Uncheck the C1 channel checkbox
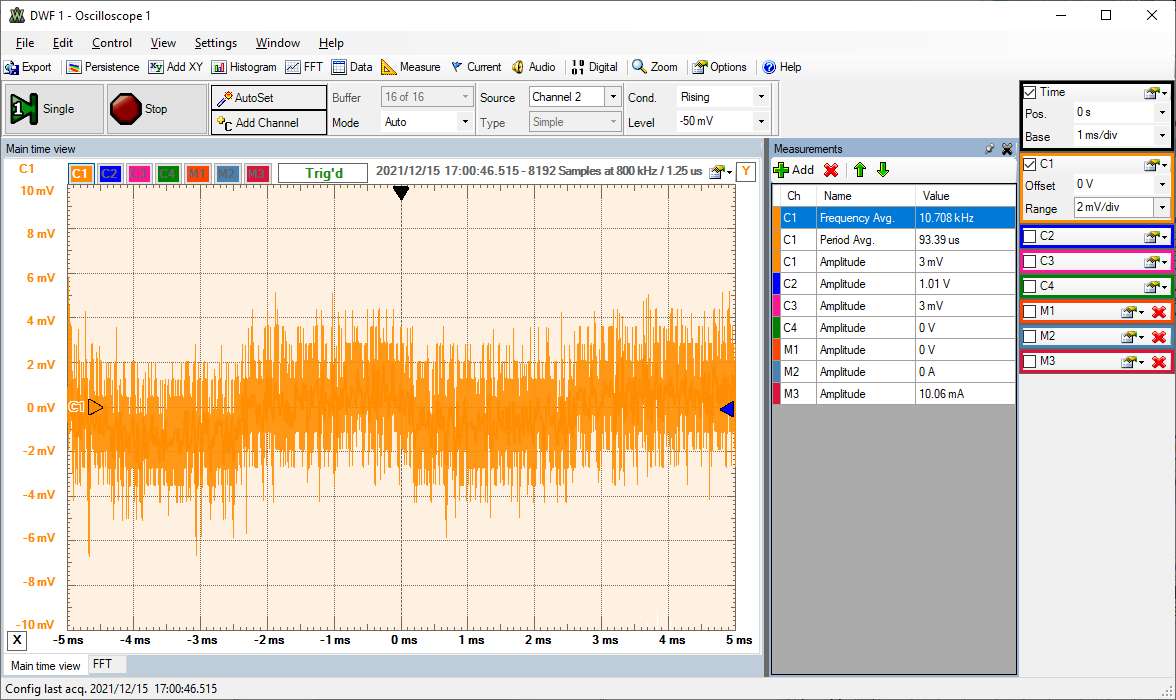This screenshot has width=1176, height=700. tap(1030, 164)
